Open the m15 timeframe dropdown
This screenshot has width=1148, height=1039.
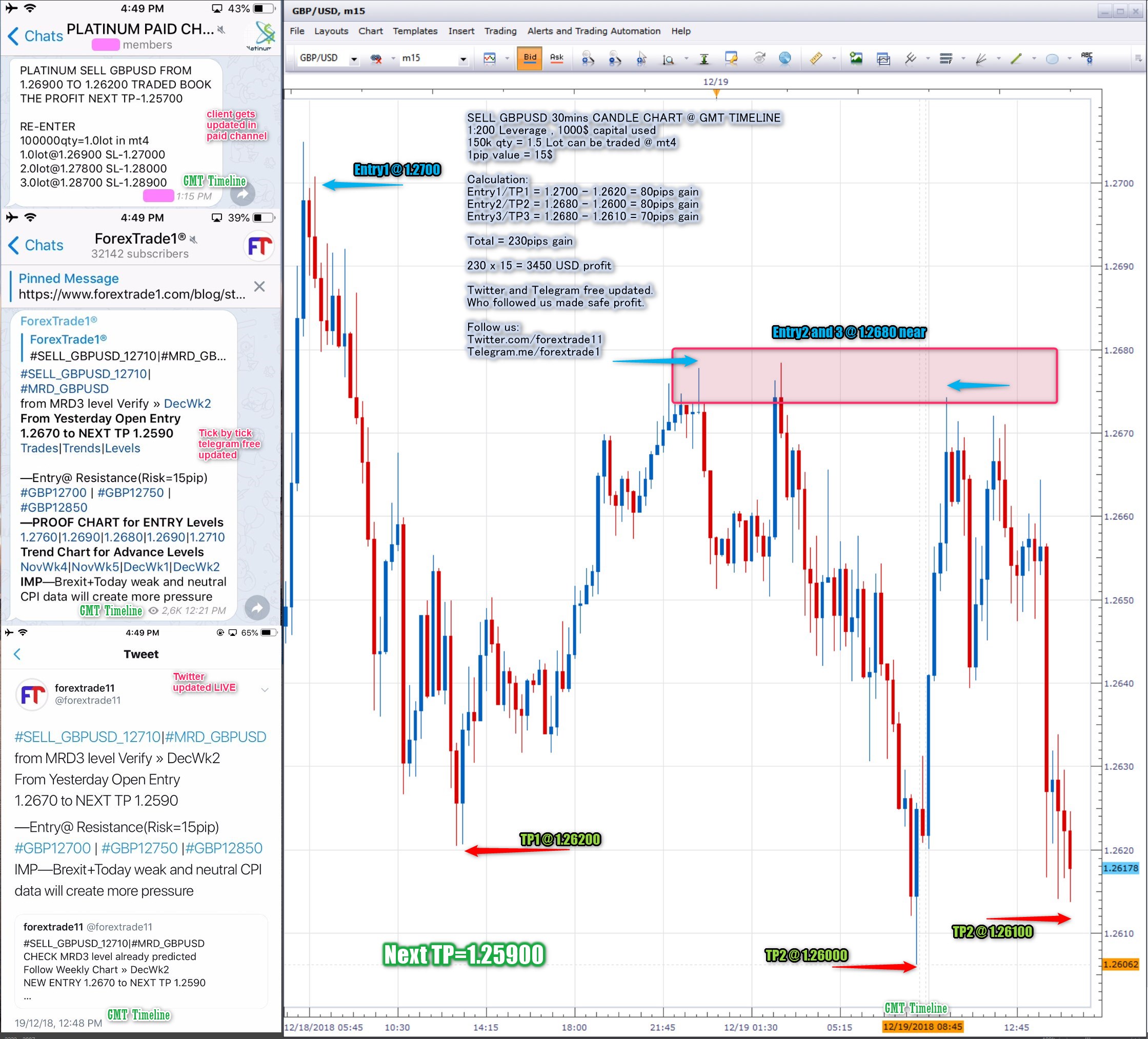coord(463,59)
